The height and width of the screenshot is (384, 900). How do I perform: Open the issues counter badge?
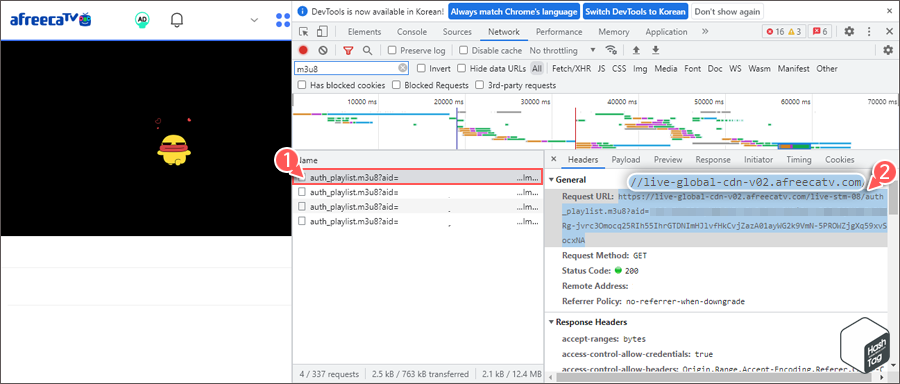[820, 32]
